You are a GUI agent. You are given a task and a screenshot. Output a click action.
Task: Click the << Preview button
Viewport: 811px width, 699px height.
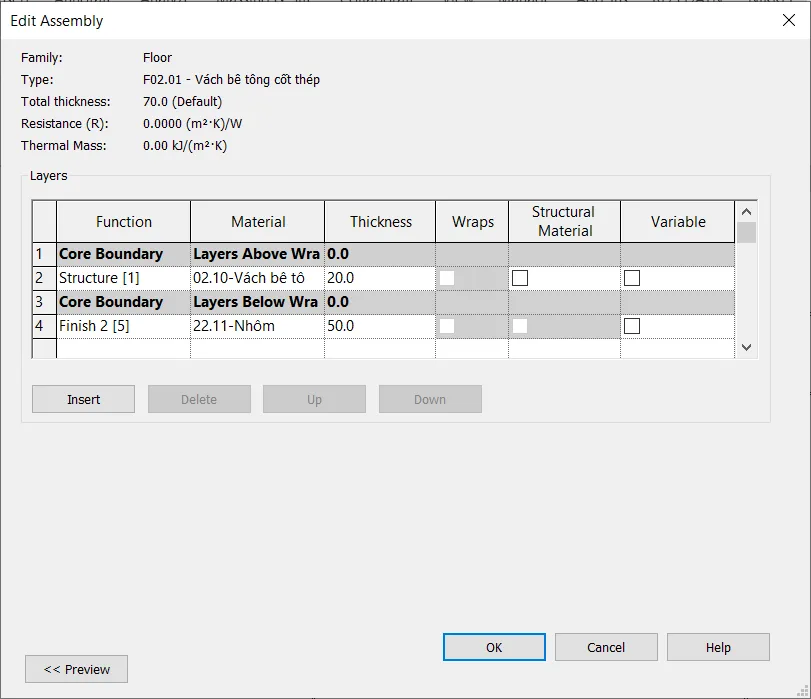click(x=77, y=669)
